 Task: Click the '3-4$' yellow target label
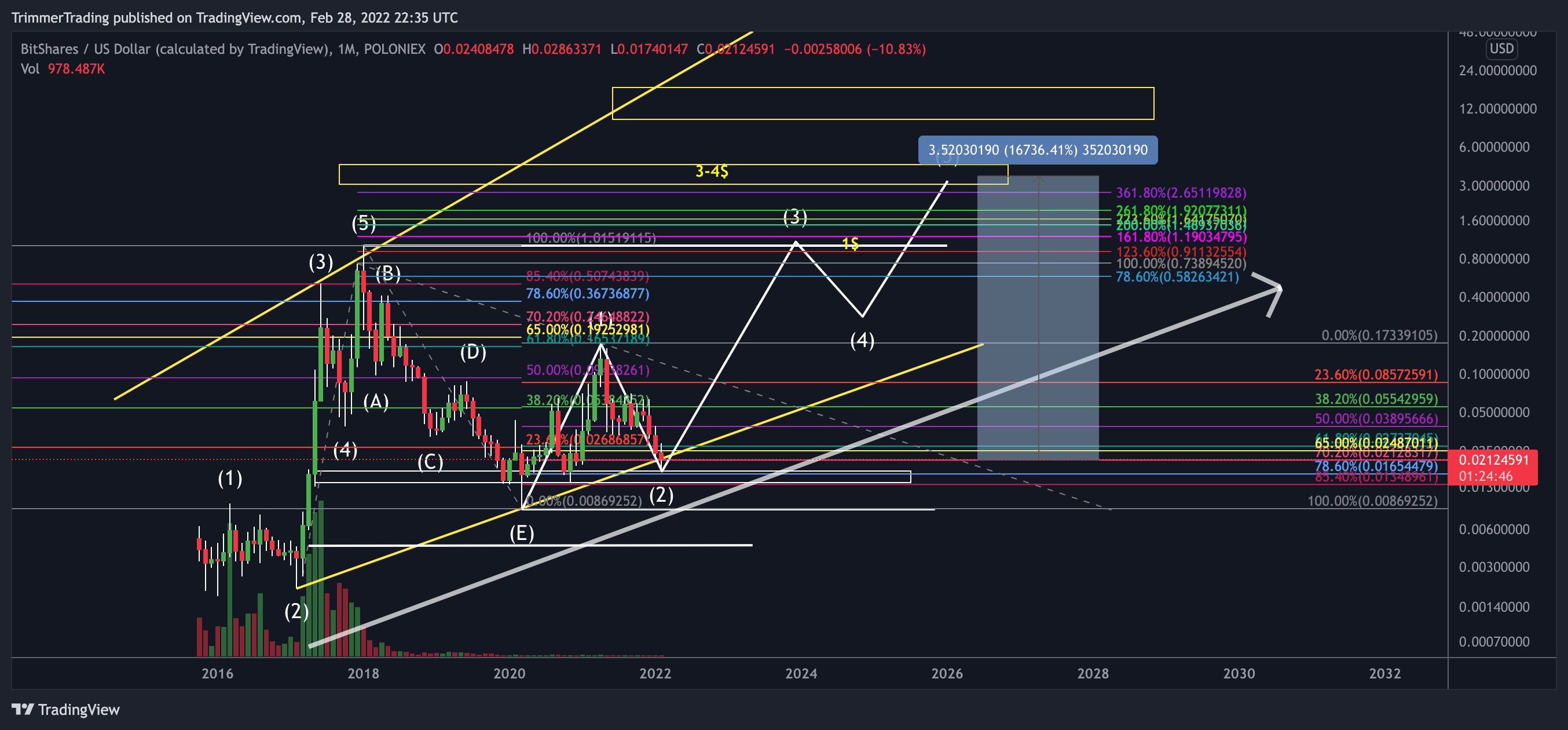pyautogui.click(x=712, y=171)
